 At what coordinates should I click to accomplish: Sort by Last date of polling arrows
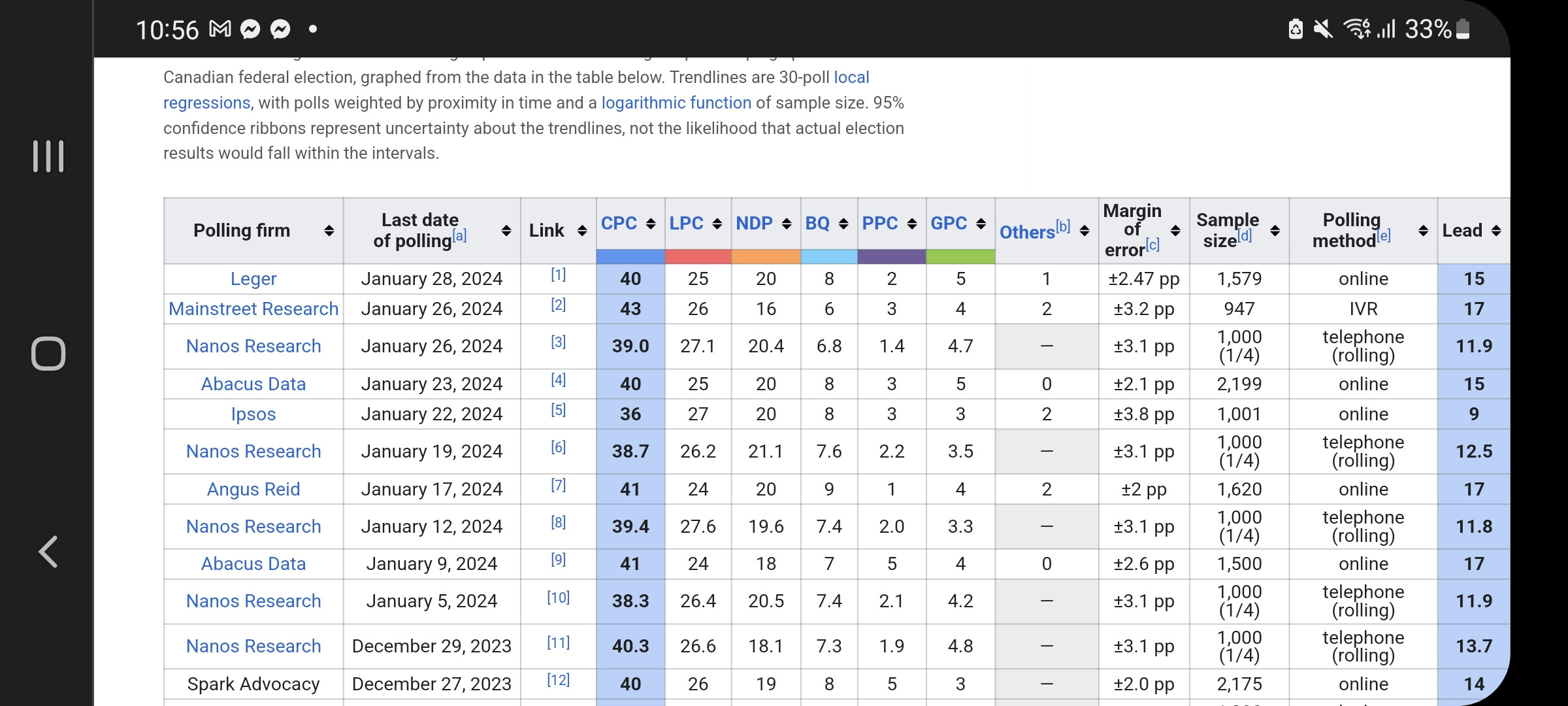pyautogui.click(x=506, y=231)
